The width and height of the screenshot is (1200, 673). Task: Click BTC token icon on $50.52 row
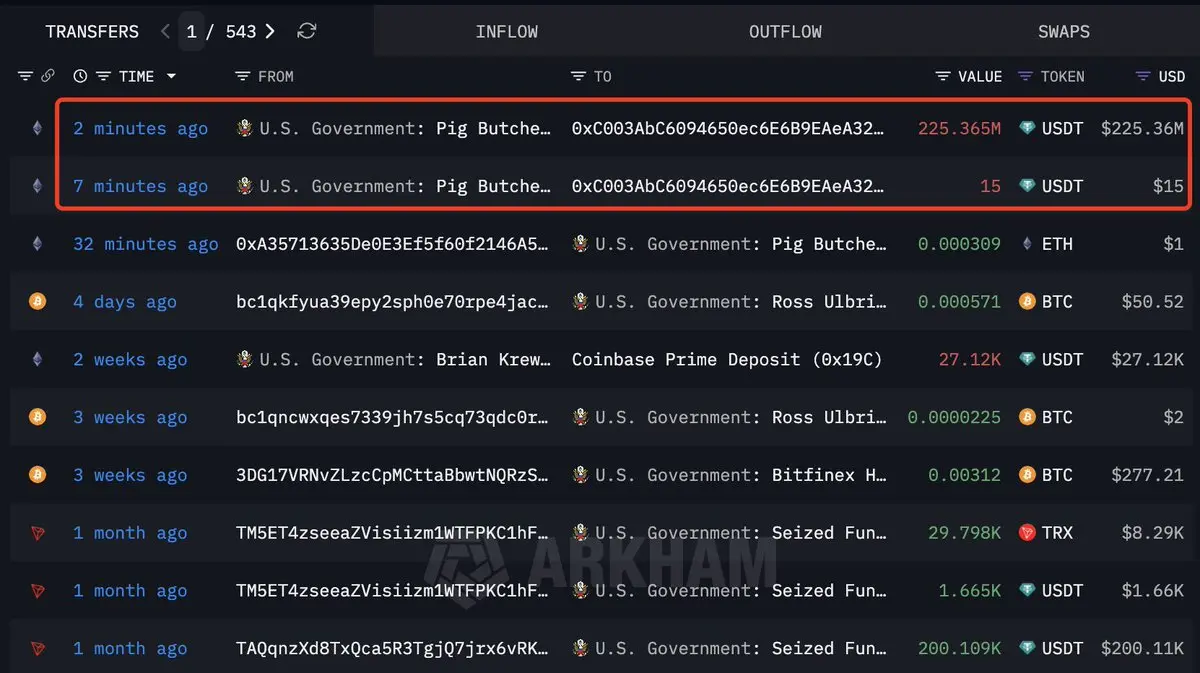pyautogui.click(x=1026, y=302)
